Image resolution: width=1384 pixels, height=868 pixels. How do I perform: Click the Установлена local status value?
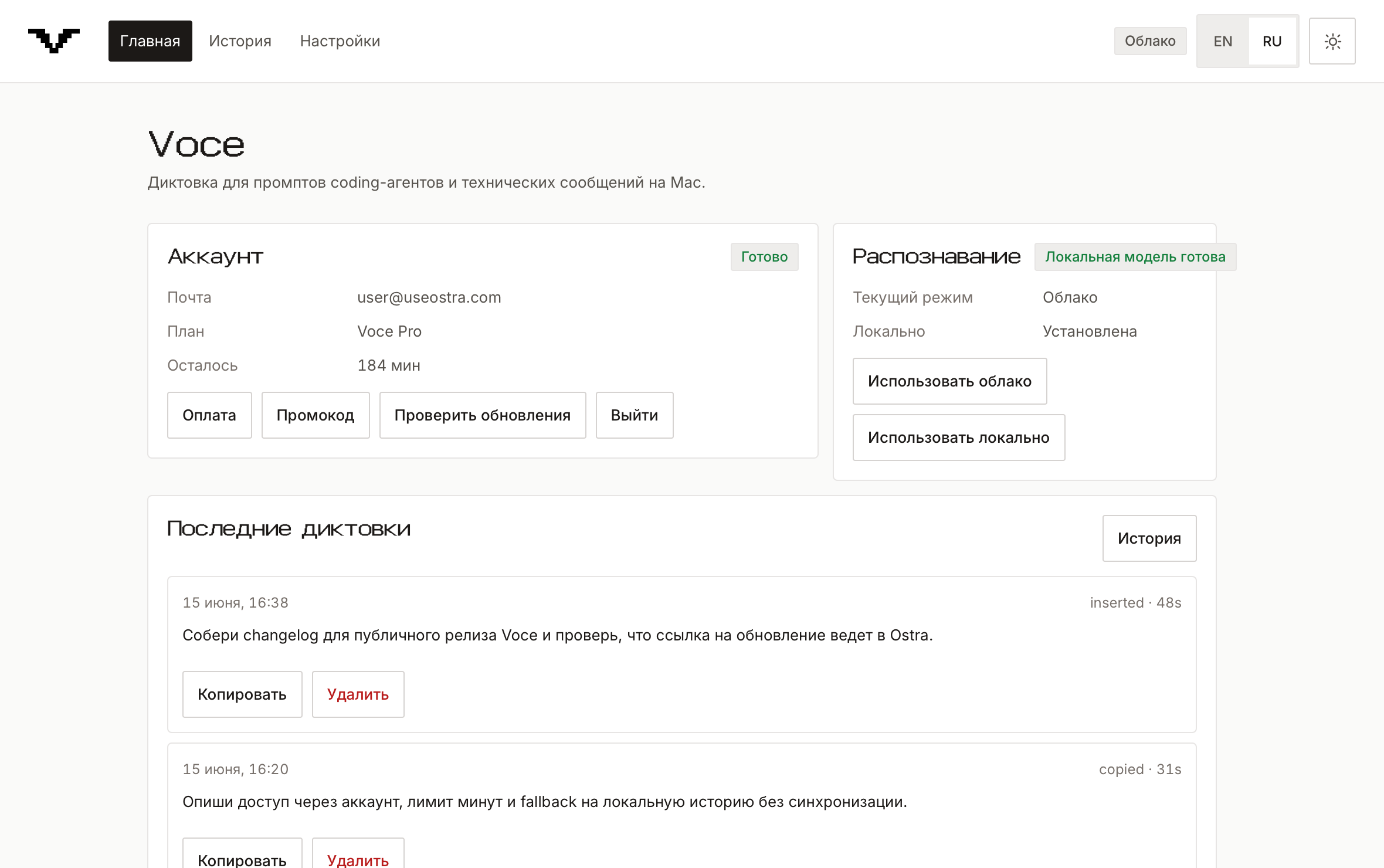(1090, 331)
